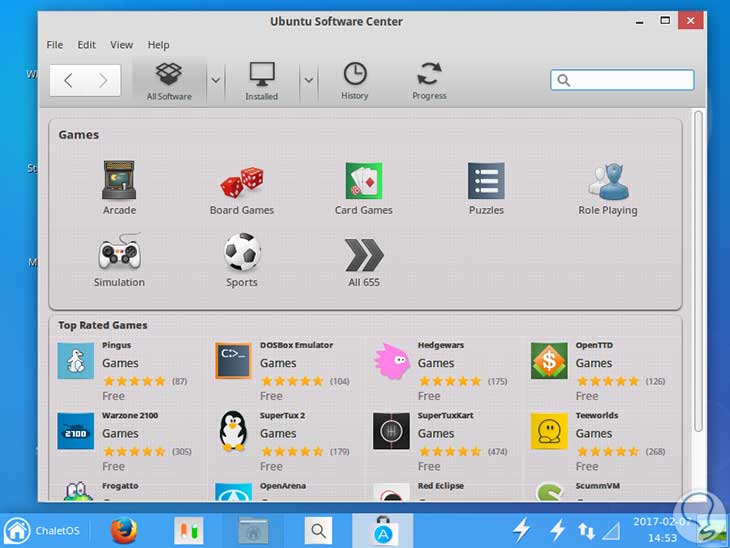Open the Puzzles category

[486, 189]
